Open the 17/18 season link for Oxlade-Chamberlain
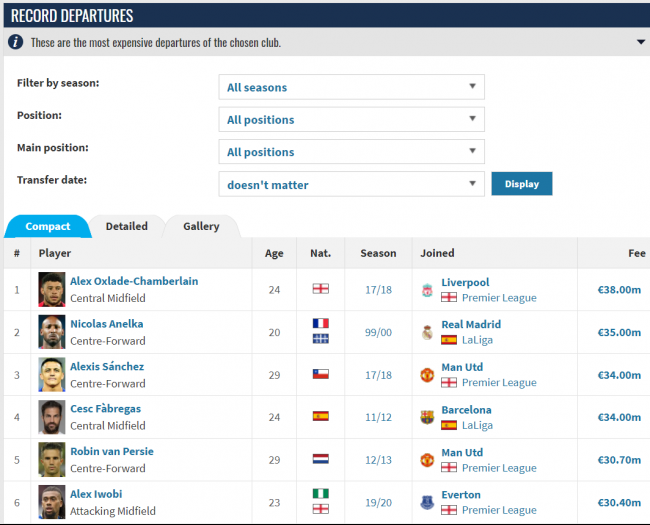The image size is (650, 525). point(378,290)
